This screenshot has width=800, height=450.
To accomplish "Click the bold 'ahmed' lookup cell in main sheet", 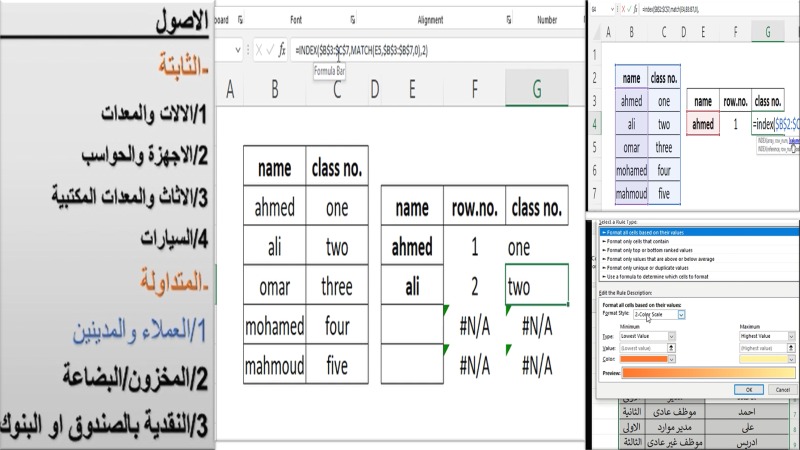I will point(412,247).
